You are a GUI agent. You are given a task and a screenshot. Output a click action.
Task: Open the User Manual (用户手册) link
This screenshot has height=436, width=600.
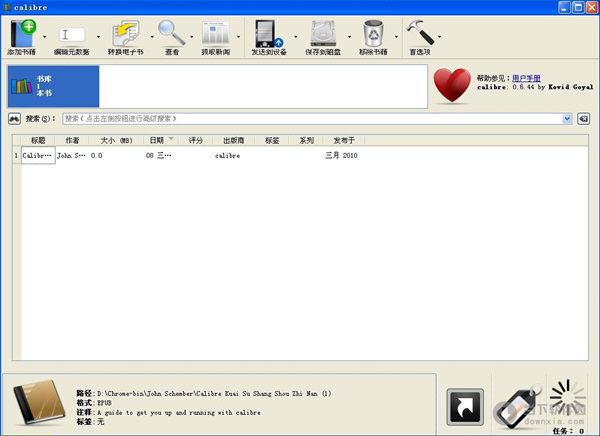coord(529,77)
